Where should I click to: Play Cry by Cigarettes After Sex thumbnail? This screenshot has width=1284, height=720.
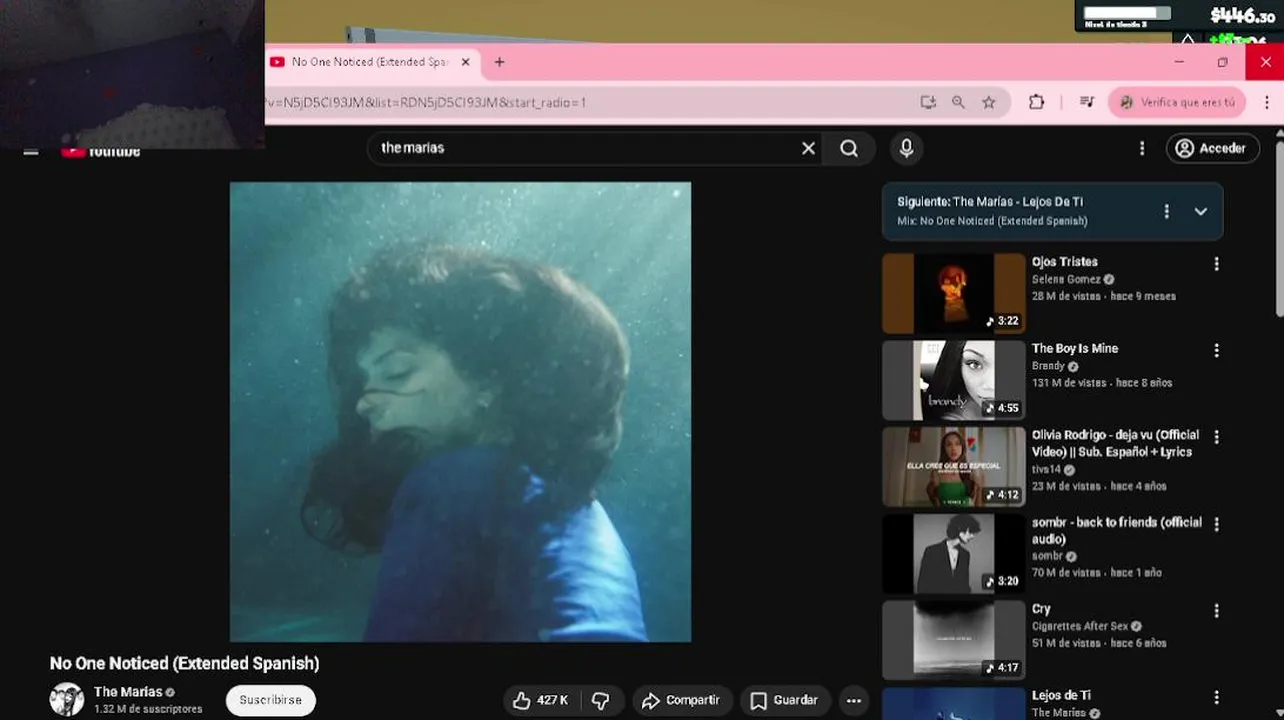(954, 640)
